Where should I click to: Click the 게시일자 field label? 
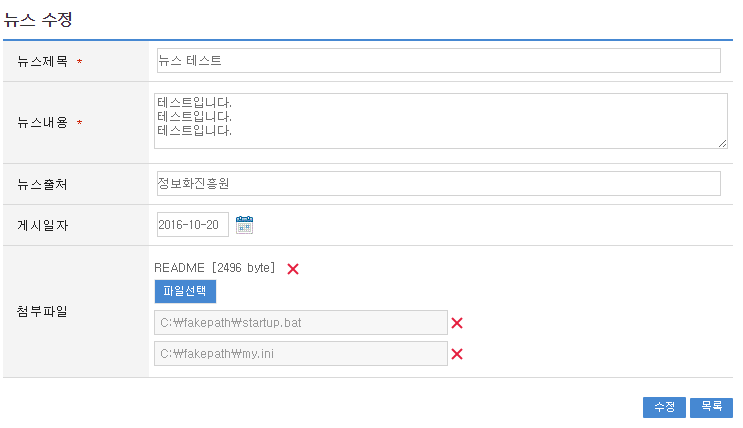(x=42, y=225)
